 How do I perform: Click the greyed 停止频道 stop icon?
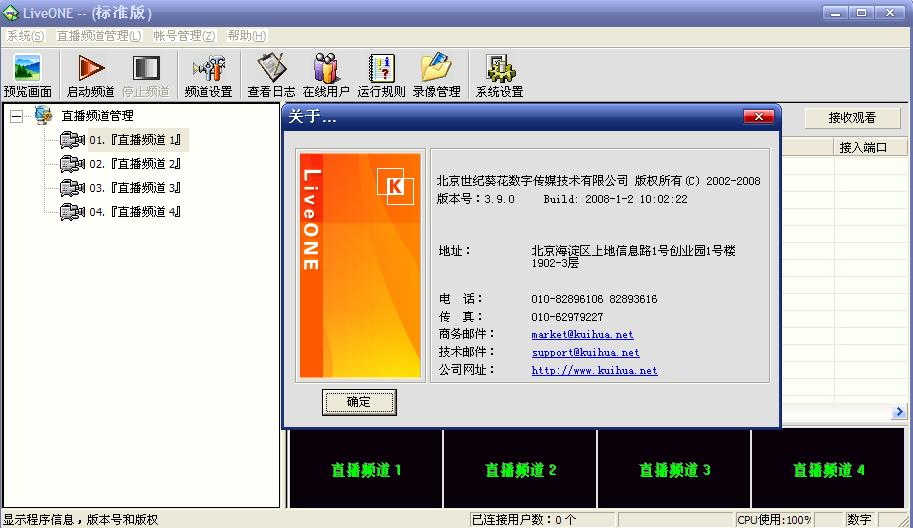pyautogui.click(x=146, y=76)
